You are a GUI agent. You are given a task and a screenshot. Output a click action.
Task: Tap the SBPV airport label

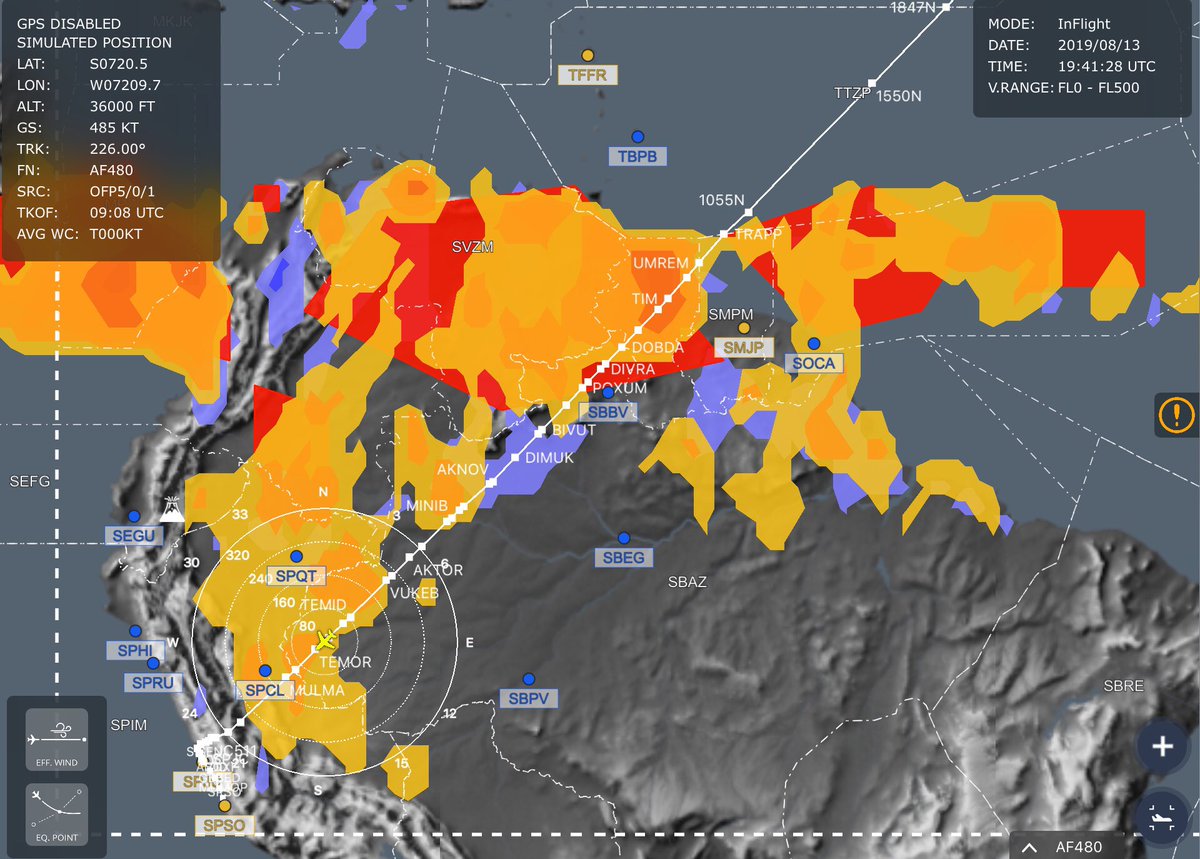pos(530,699)
